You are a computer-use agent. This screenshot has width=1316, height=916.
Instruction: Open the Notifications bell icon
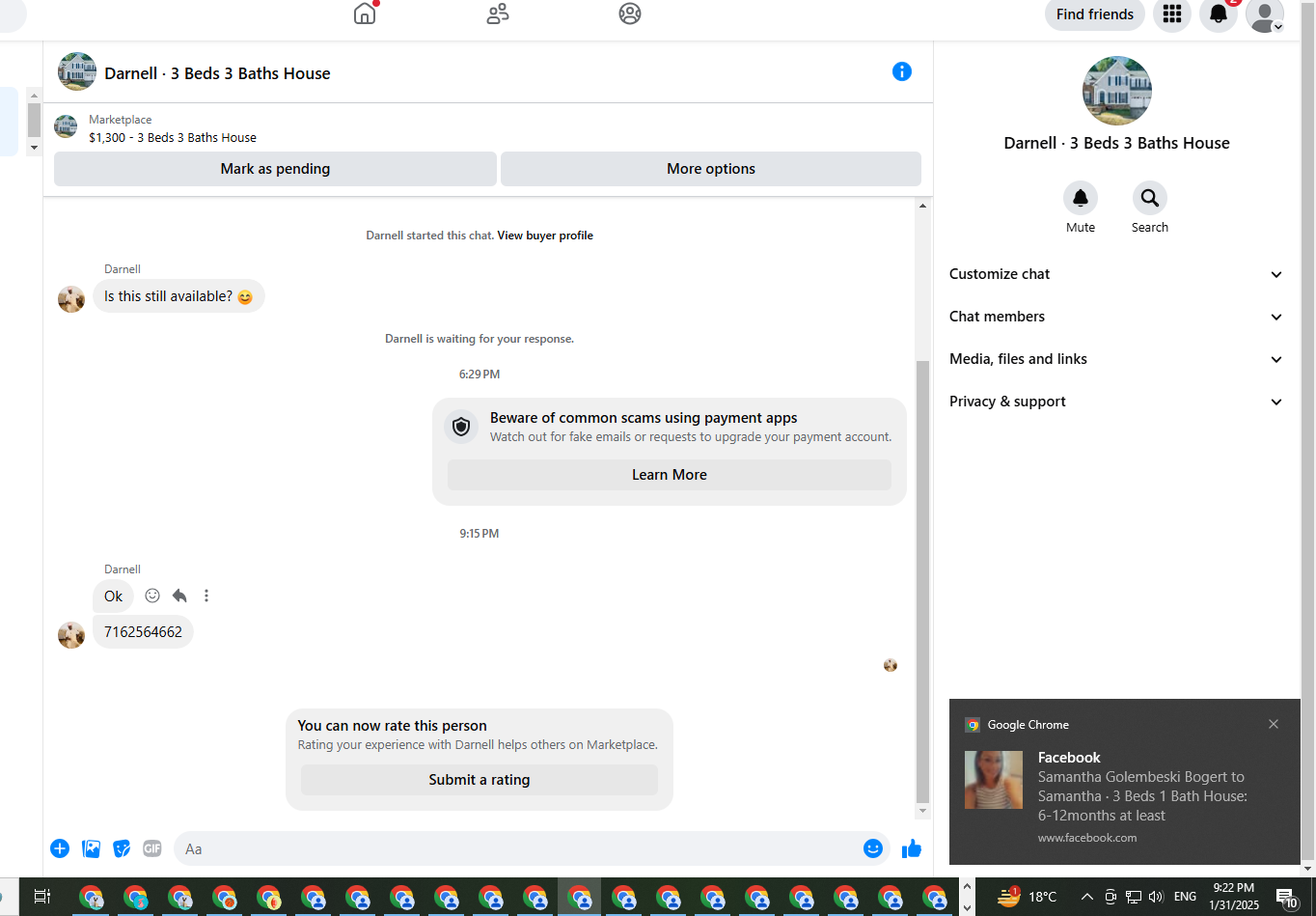point(1219,14)
